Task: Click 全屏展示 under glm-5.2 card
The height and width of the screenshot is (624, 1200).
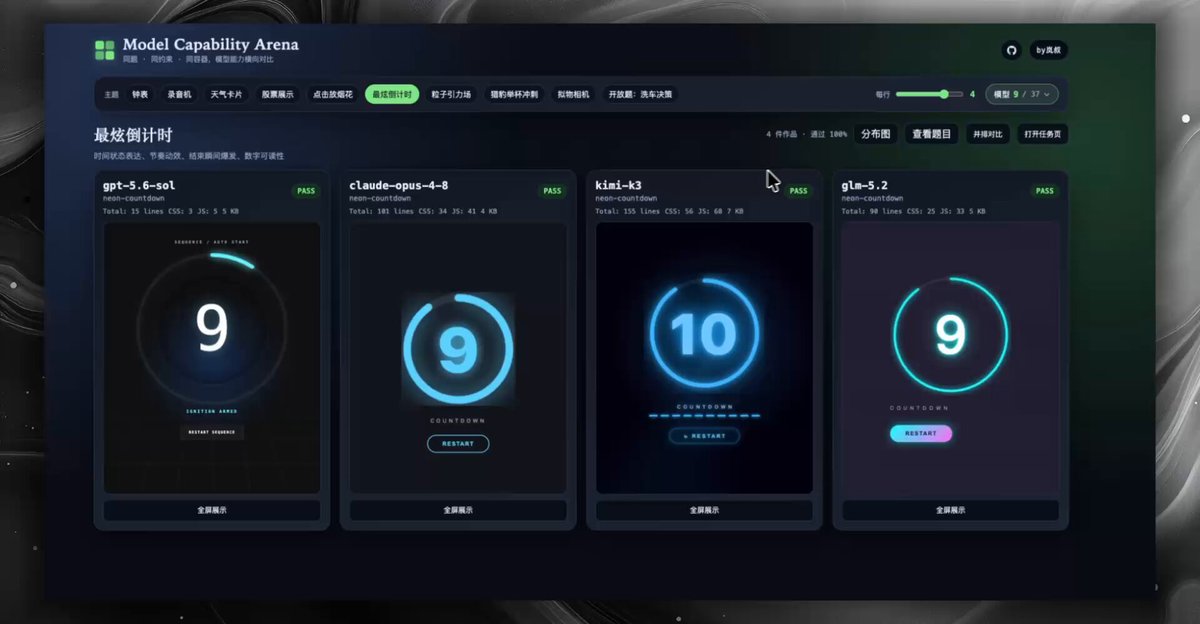Action: (950, 510)
